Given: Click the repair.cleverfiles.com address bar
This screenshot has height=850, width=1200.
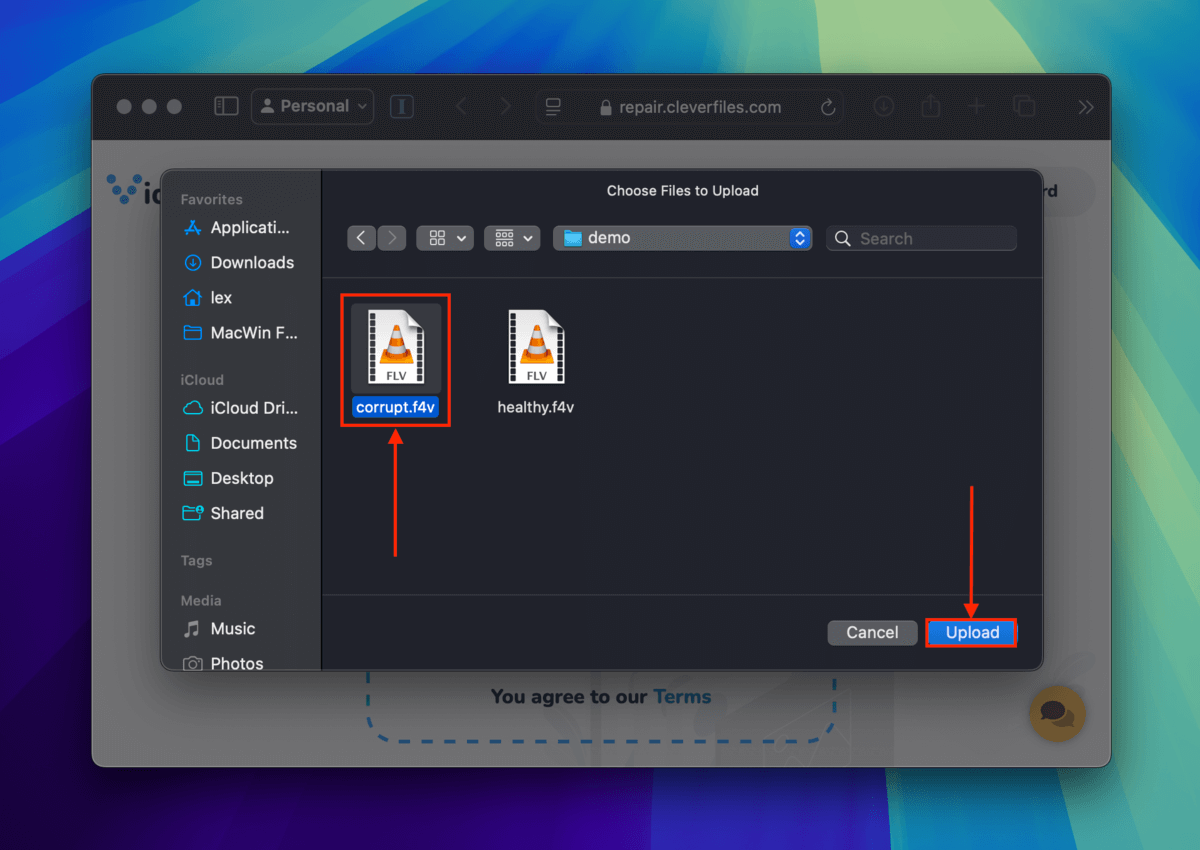Looking at the screenshot, I should coord(691,107).
